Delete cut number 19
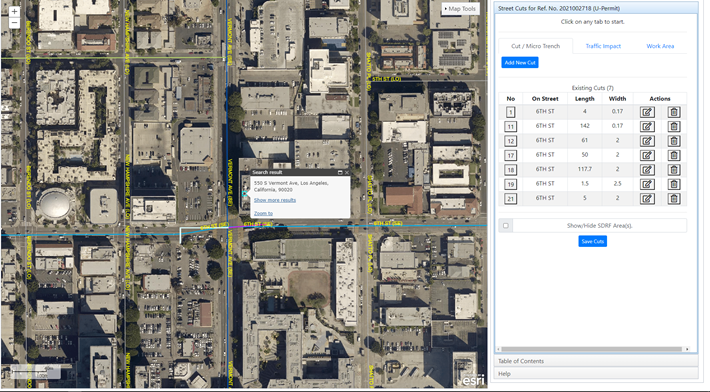710x392 pixels. click(x=674, y=184)
